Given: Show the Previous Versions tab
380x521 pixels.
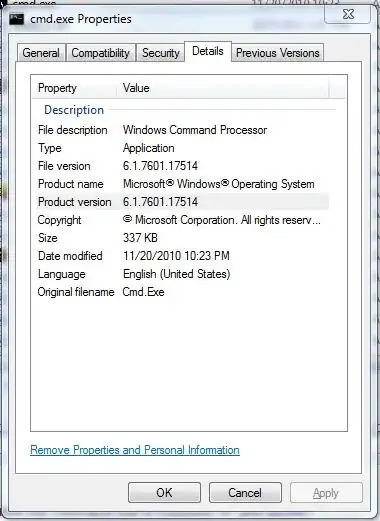Looking at the screenshot, I should (x=278, y=53).
